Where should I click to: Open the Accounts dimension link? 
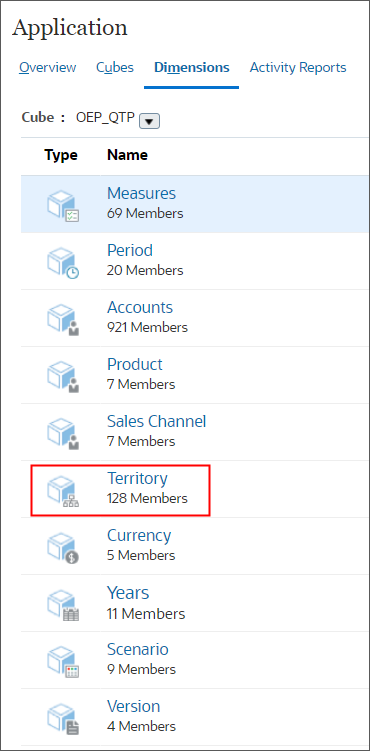pyautogui.click(x=140, y=307)
